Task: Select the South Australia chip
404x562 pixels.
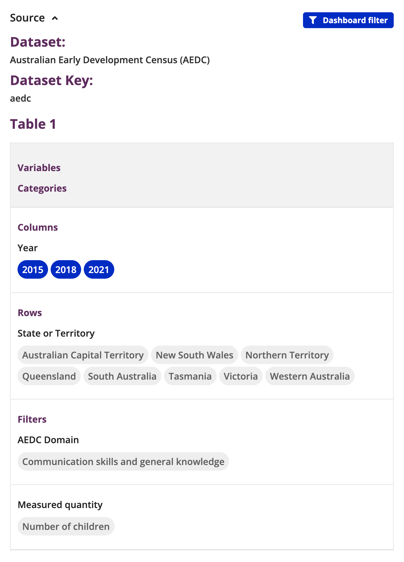Action: [x=122, y=376]
